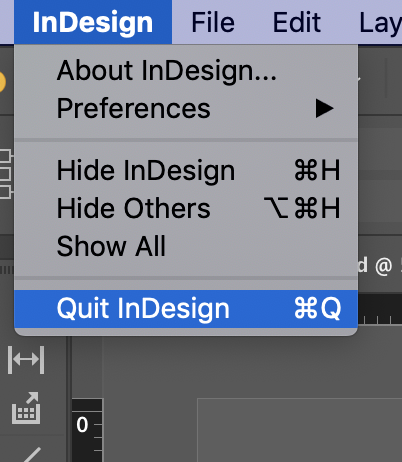Click the yellow minimize window dot
402x462 pixels.
click(2, 82)
